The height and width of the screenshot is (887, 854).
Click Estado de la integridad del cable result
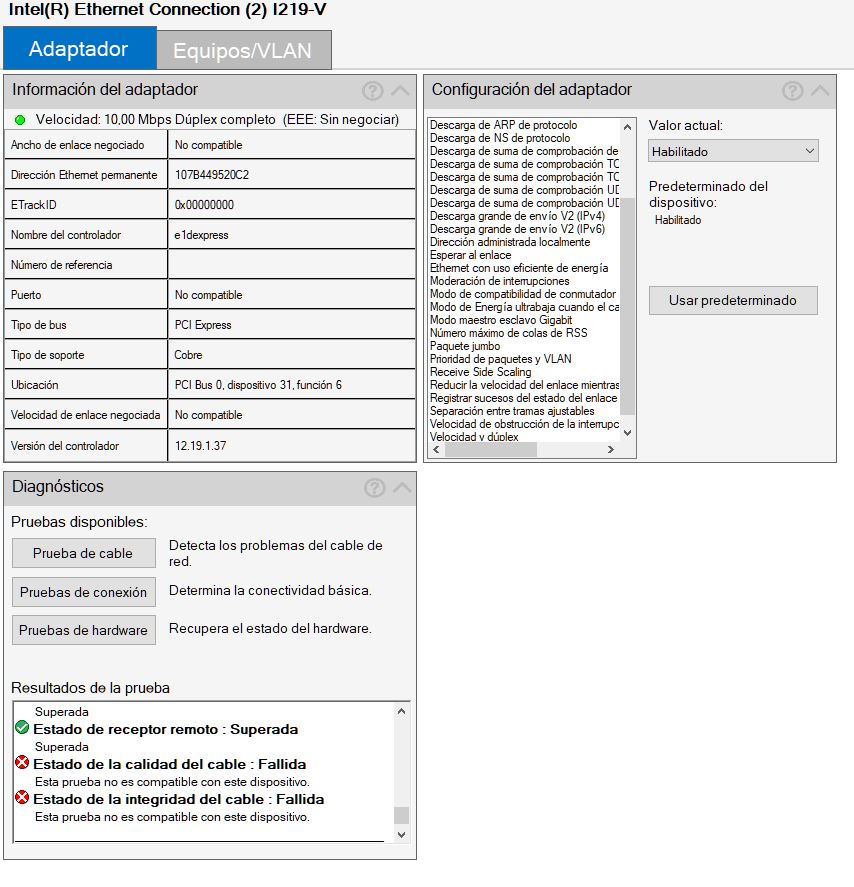[179, 799]
